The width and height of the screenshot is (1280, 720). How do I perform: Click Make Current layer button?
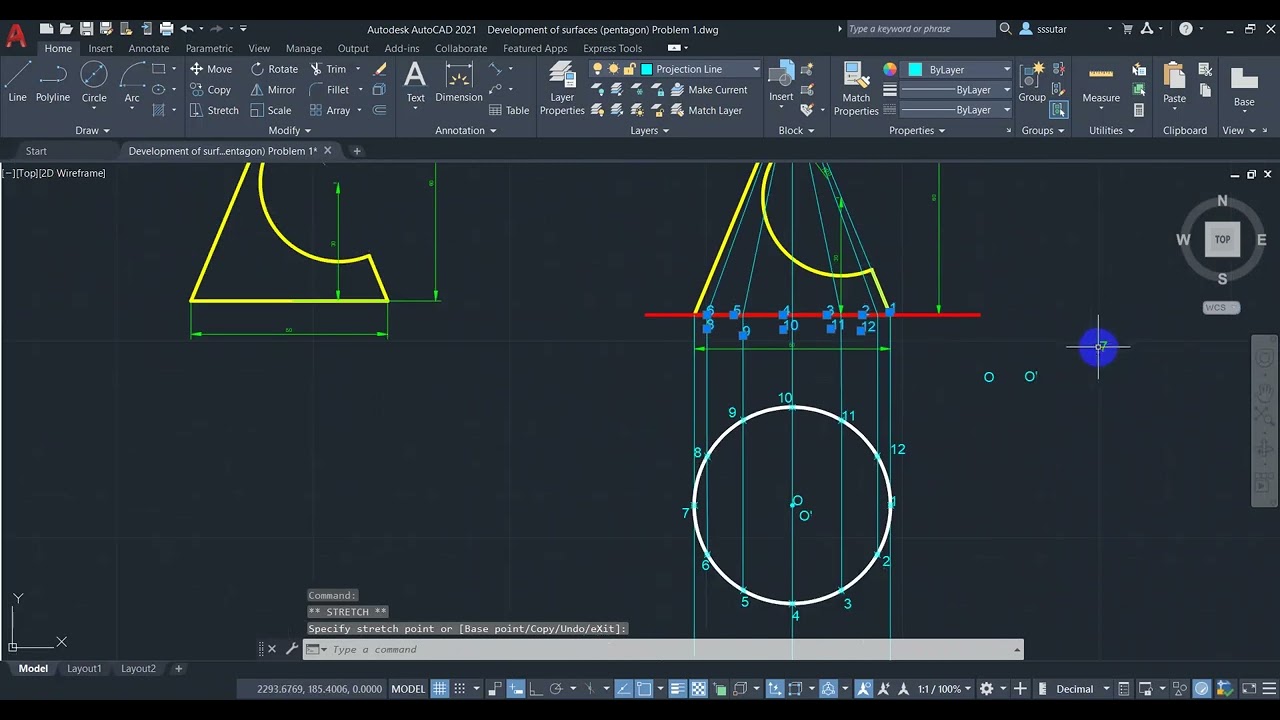click(709, 90)
